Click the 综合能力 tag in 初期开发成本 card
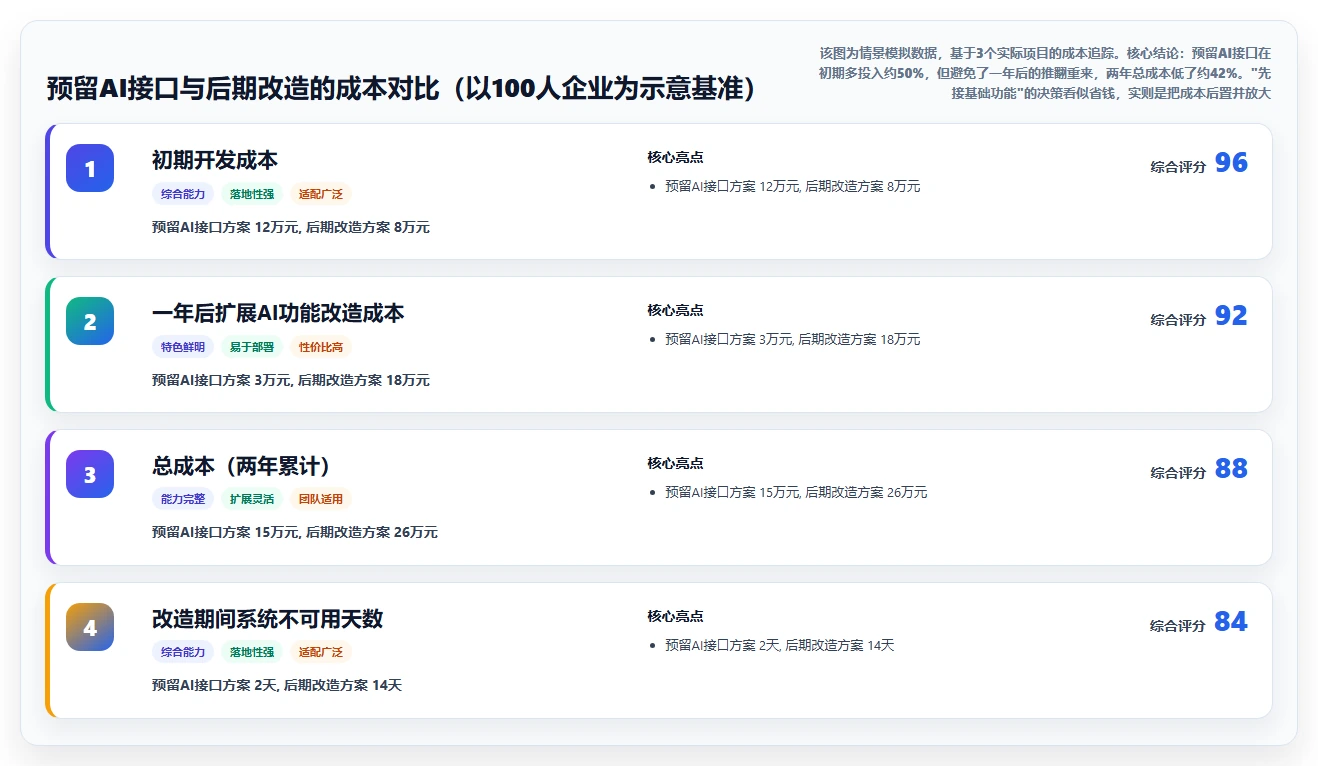 (183, 194)
